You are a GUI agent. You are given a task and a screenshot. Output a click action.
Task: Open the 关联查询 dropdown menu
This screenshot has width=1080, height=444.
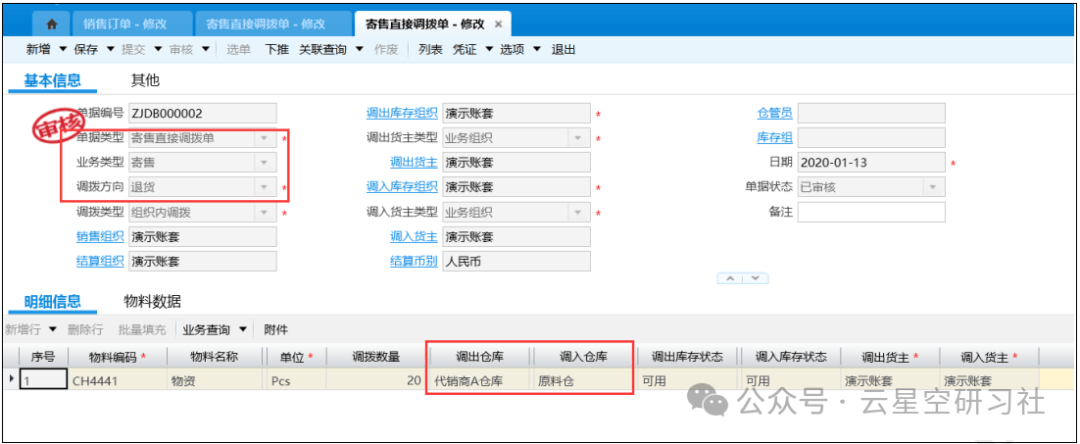pyautogui.click(x=360, y=49)
